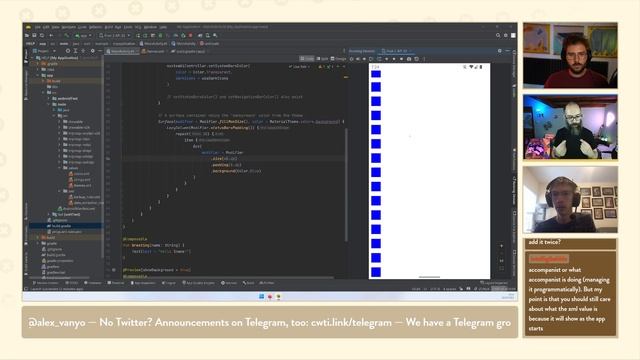Click the Search Everywhere magnifier icon
Viewport: 640px width, 360px height.
[x=498, y=35]
